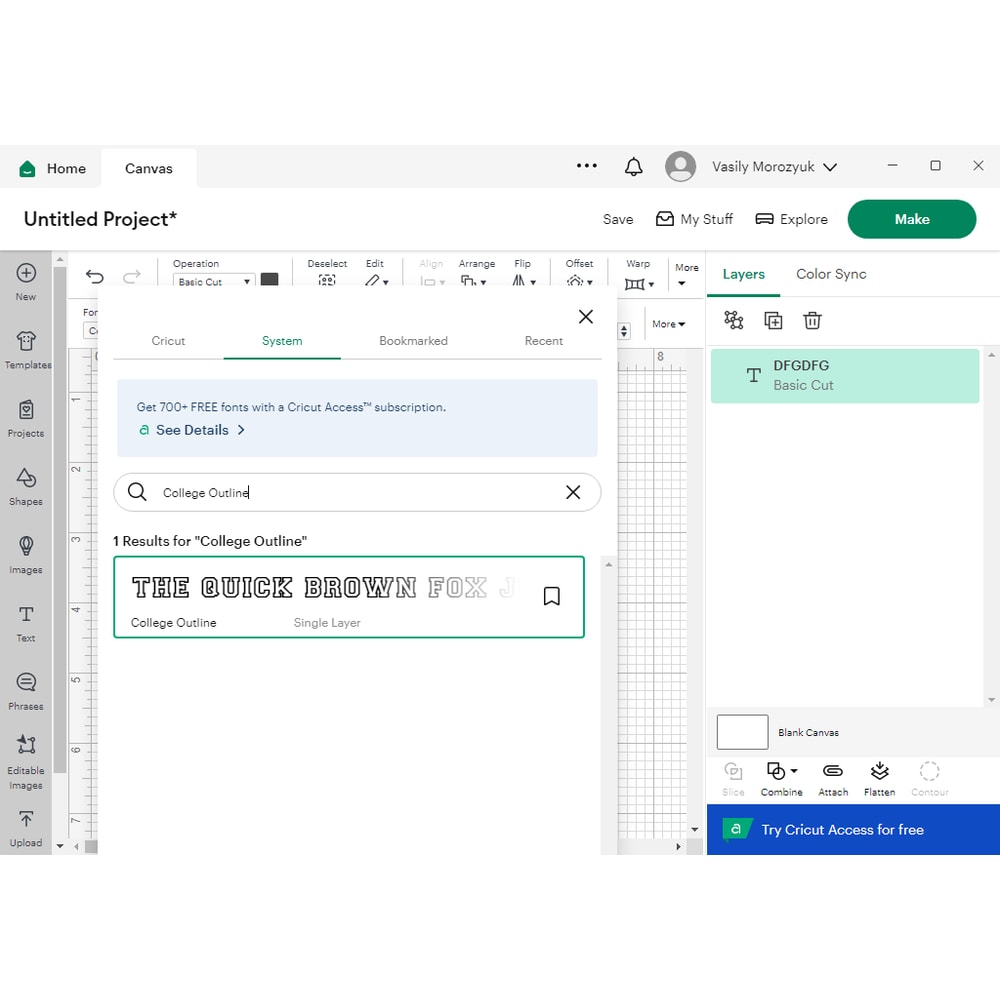1000x1000 pixels.
Task: Expand the Vasily Morozyuk account menu
Action: [774, 167]
